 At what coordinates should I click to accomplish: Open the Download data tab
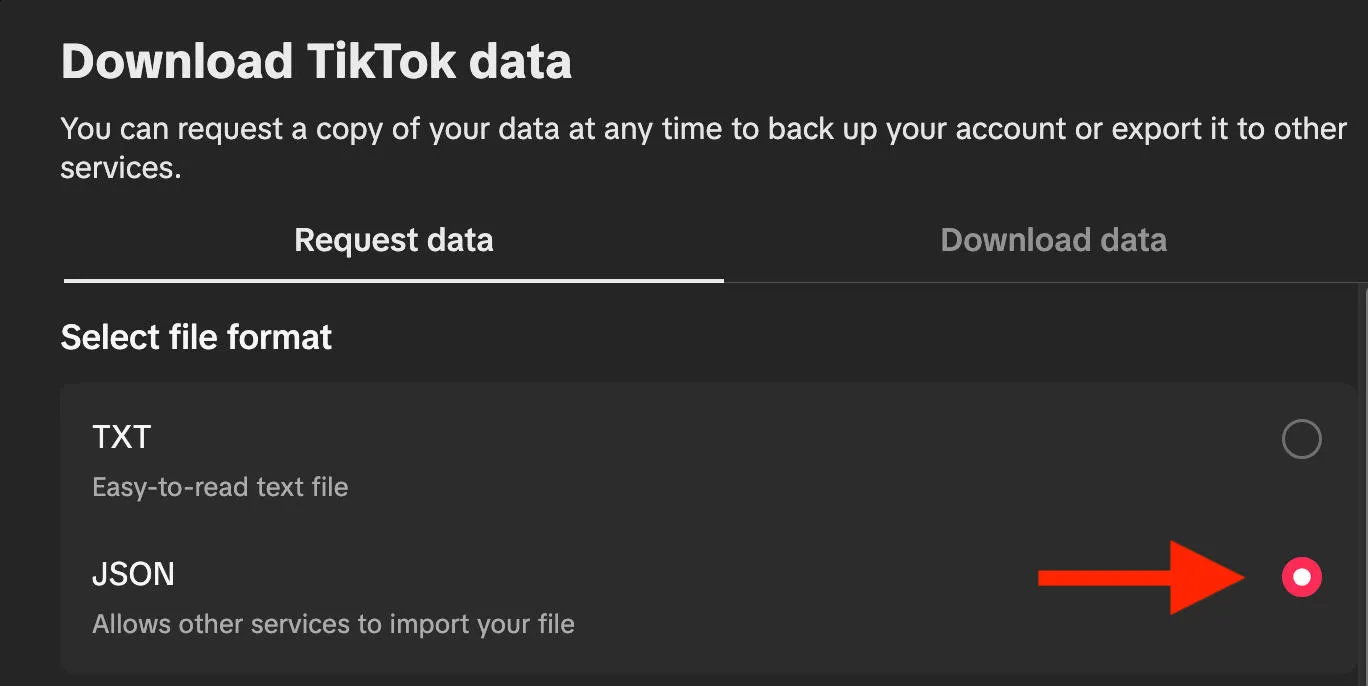pyautogui.click(x=1053, y=241)
